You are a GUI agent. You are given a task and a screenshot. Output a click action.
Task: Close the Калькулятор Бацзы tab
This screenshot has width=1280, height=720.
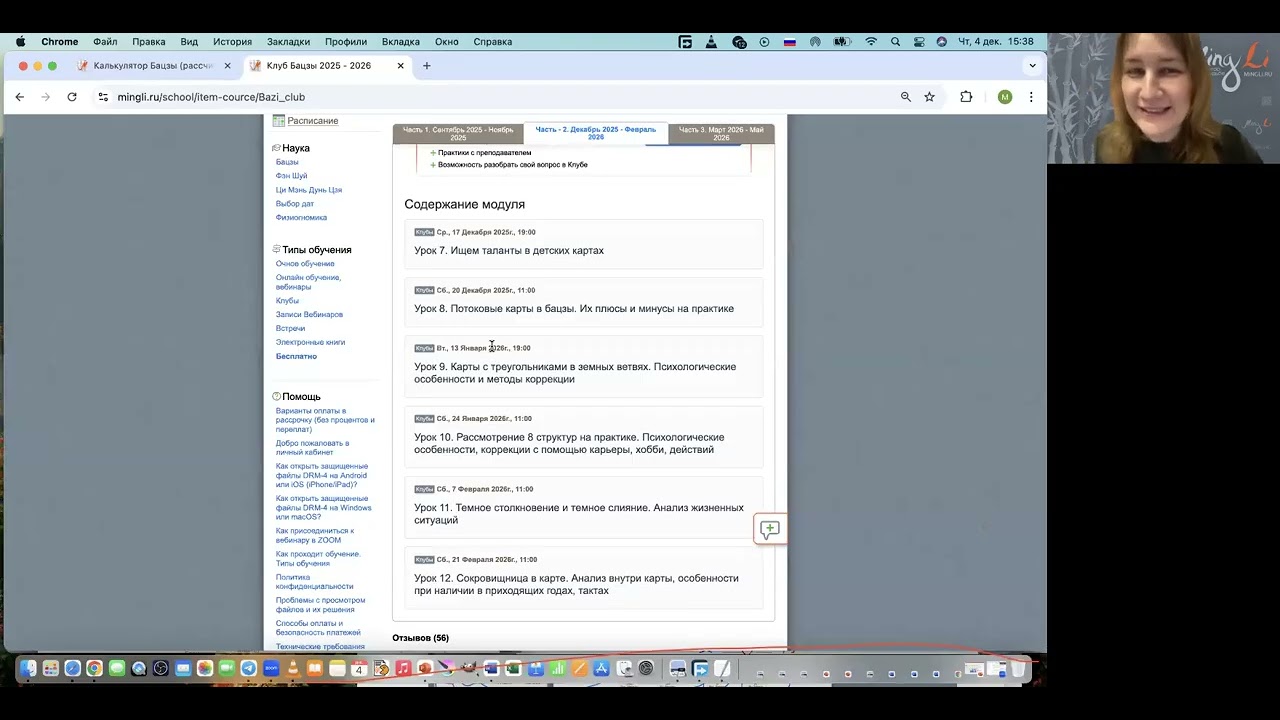point(227,66)
